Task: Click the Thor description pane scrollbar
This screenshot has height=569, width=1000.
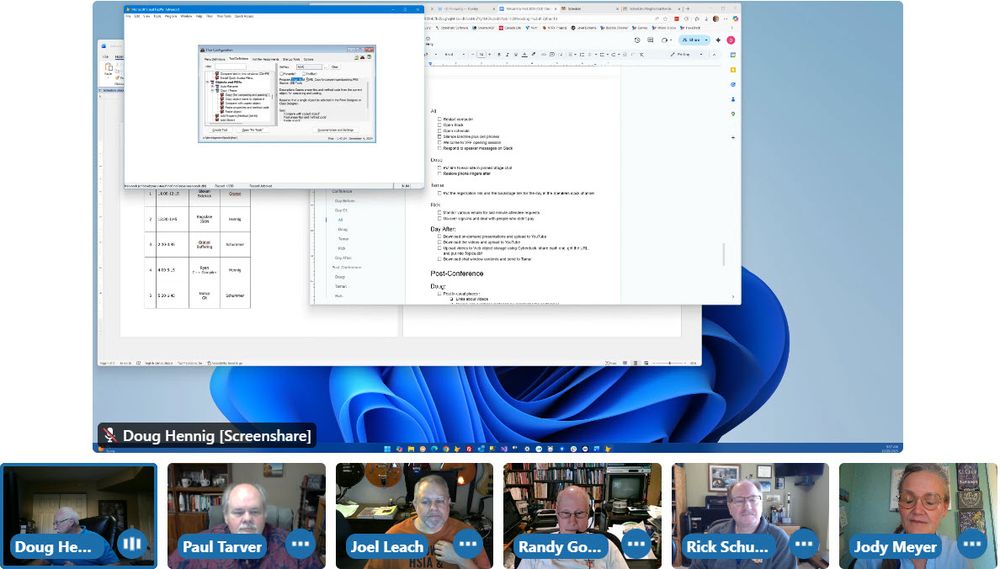Action: [367, 95]
